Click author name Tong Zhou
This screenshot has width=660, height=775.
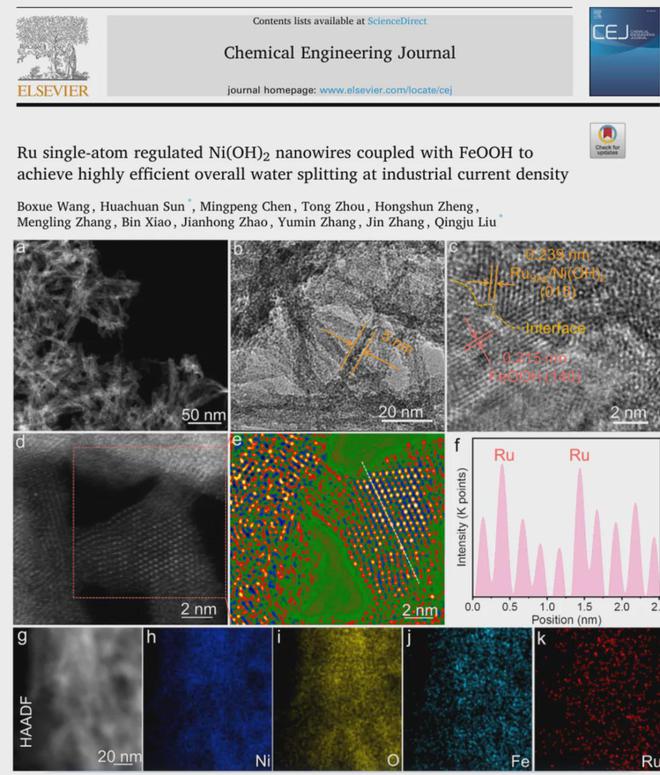(333, 207)
